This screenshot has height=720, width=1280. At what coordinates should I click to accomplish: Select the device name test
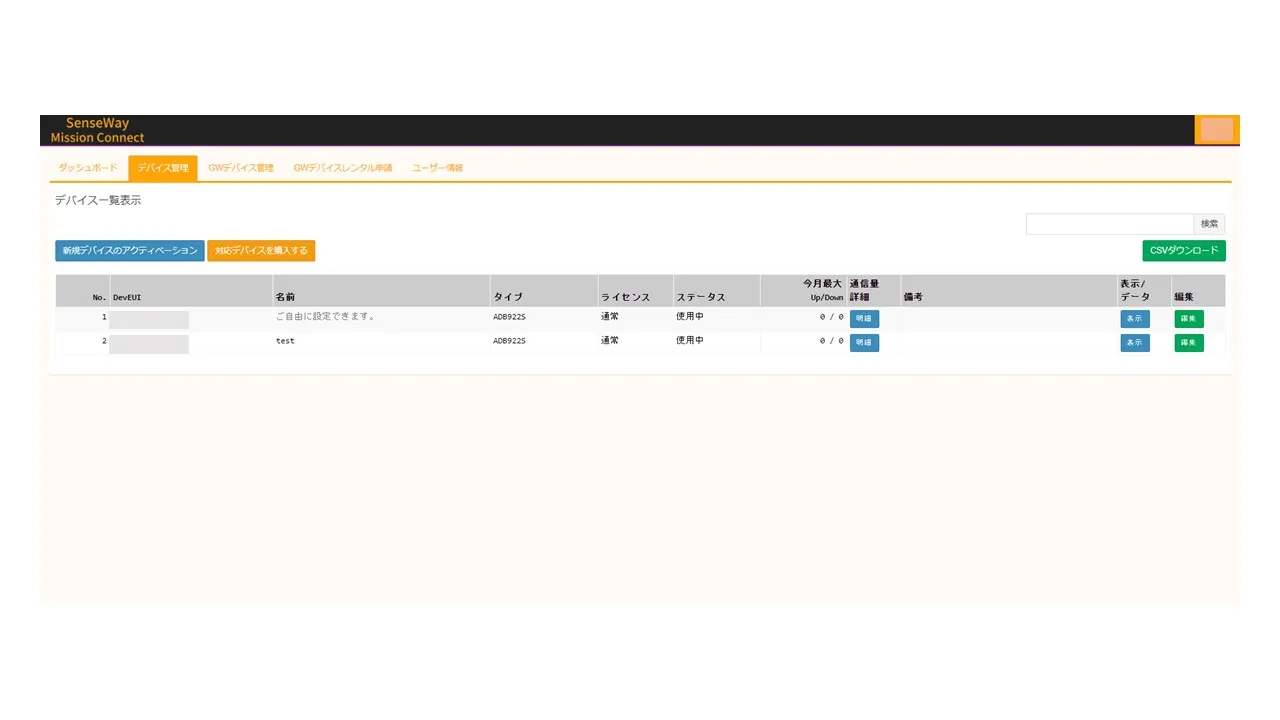(285, 341)
